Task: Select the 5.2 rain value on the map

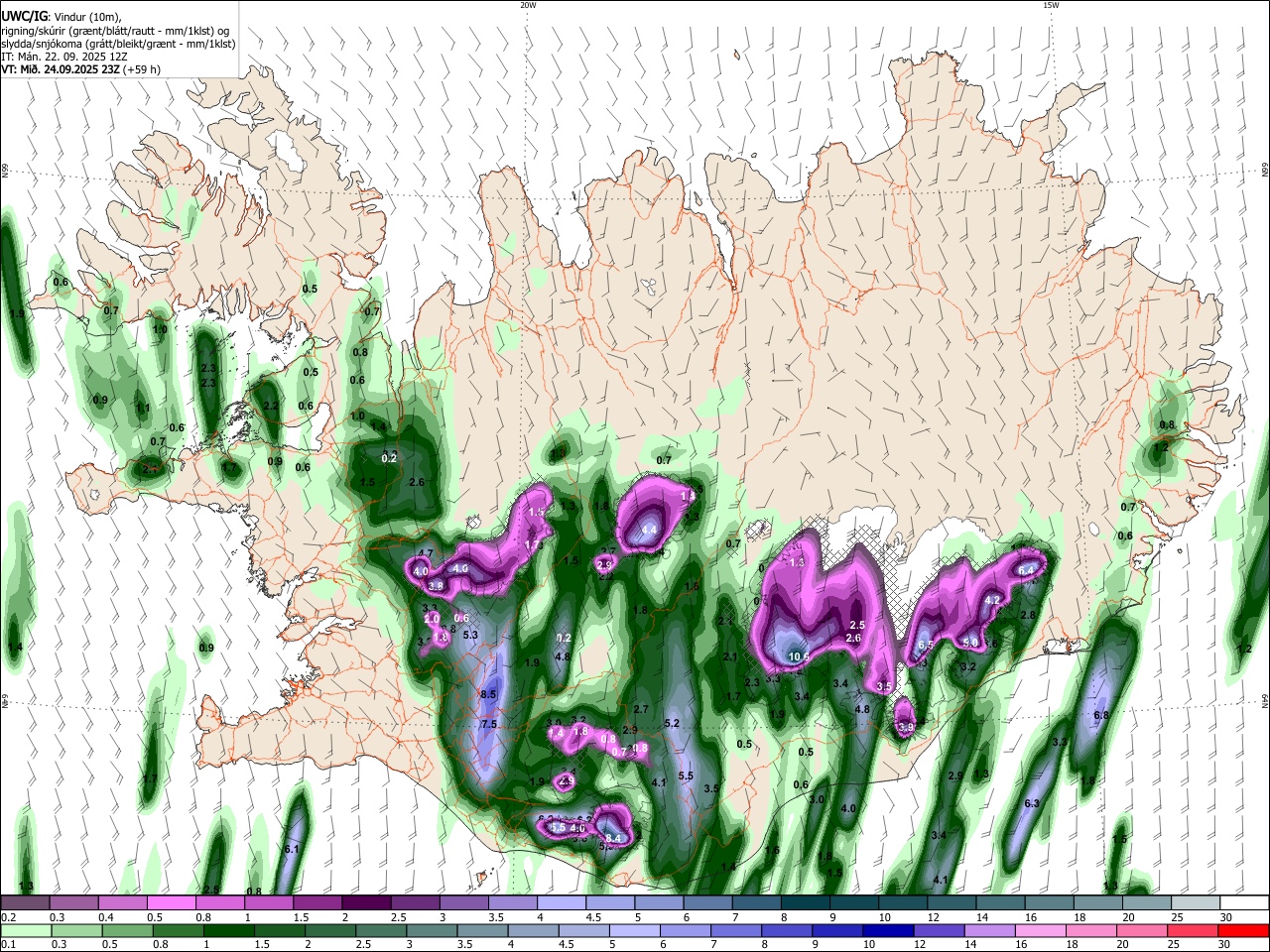Action: click(672, 724)
